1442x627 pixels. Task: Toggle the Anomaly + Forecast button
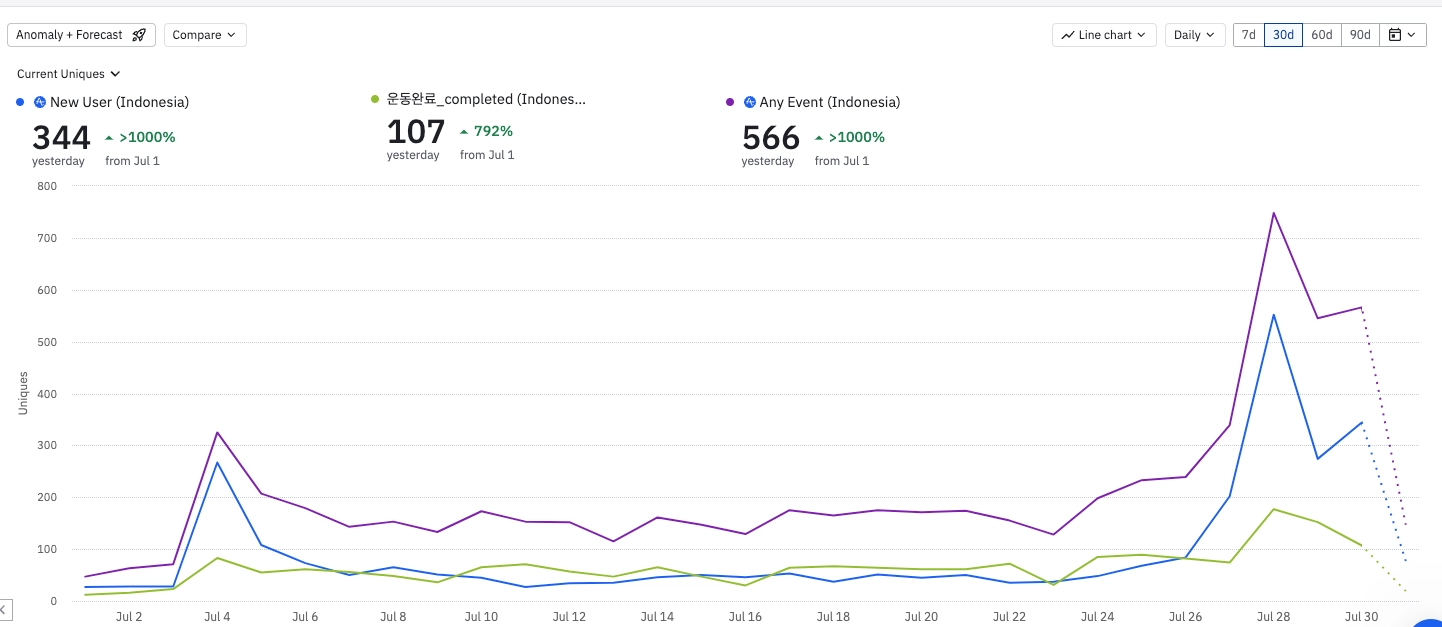(82, 35)
